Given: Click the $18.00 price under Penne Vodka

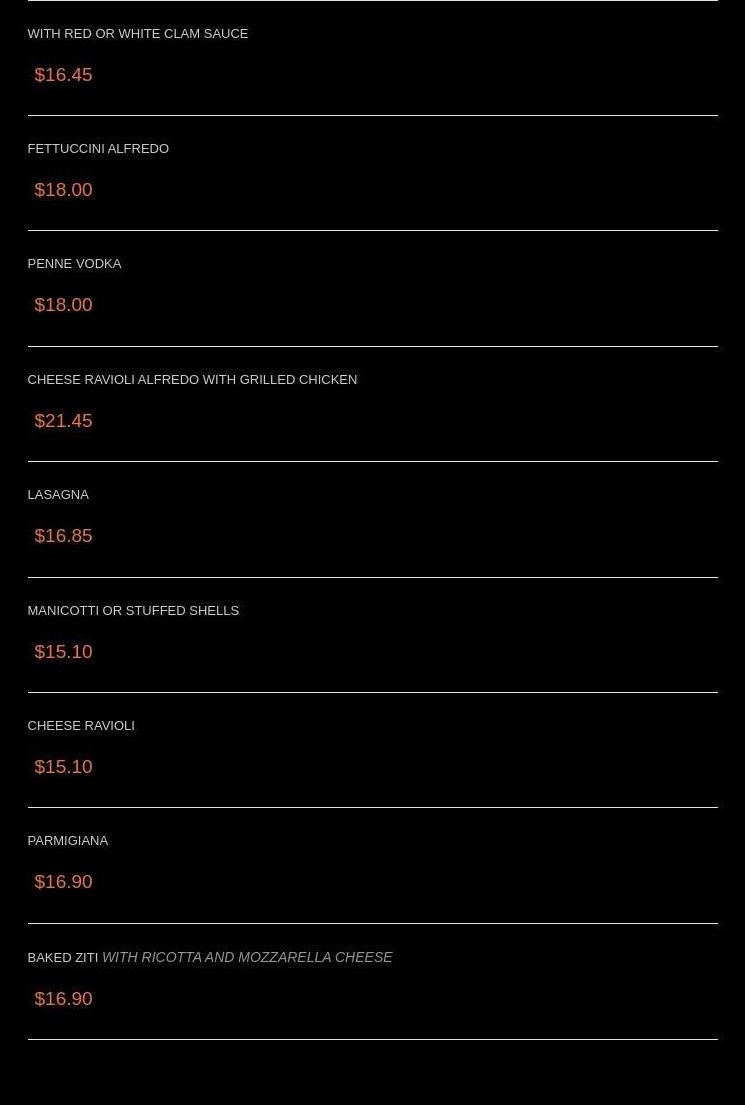Looking at the screenshot, I should [63, 305].
